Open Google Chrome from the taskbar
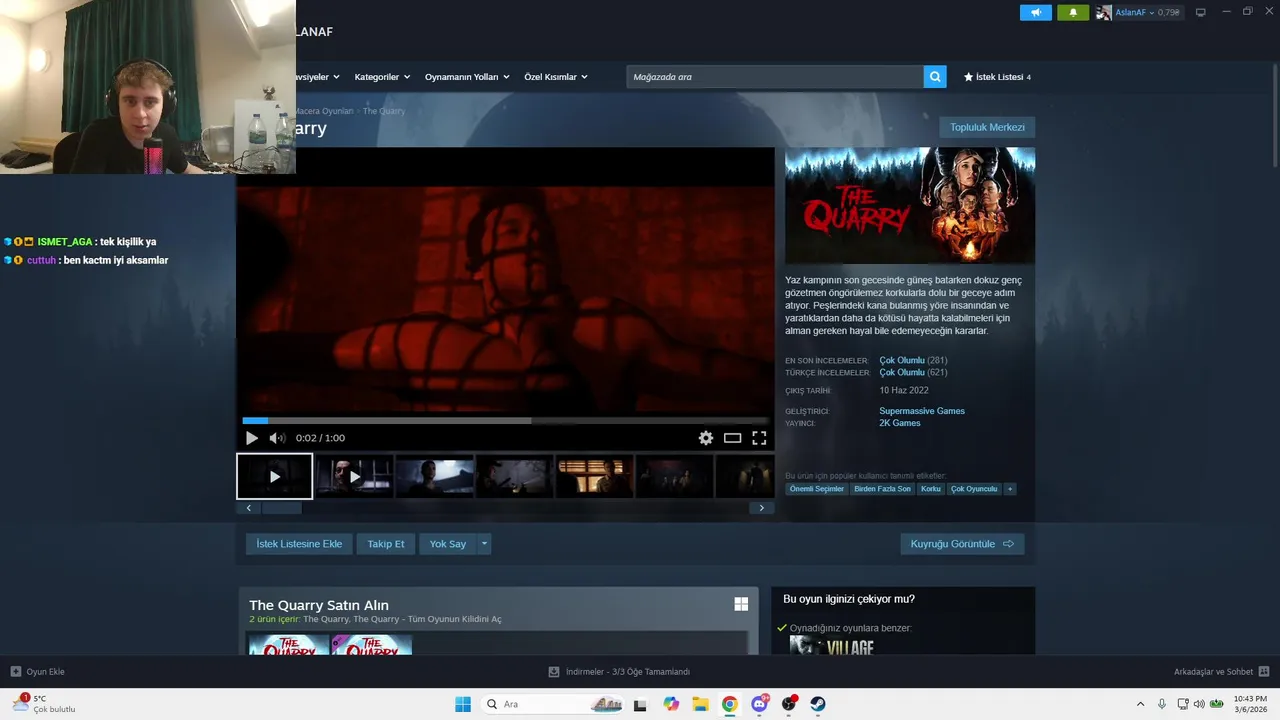 coord(730,704)
